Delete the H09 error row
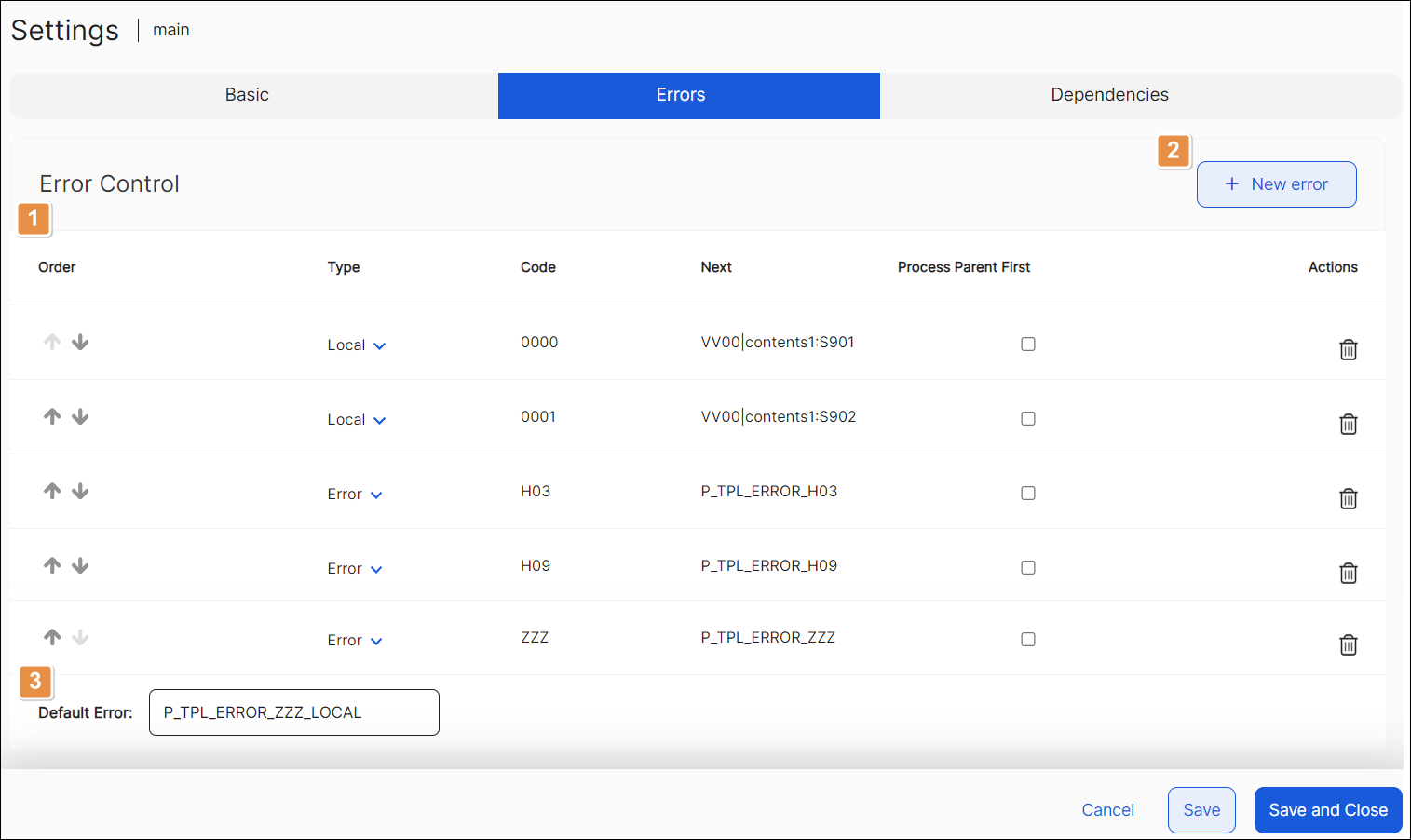1411x840 pixels. pos(1348,573)
